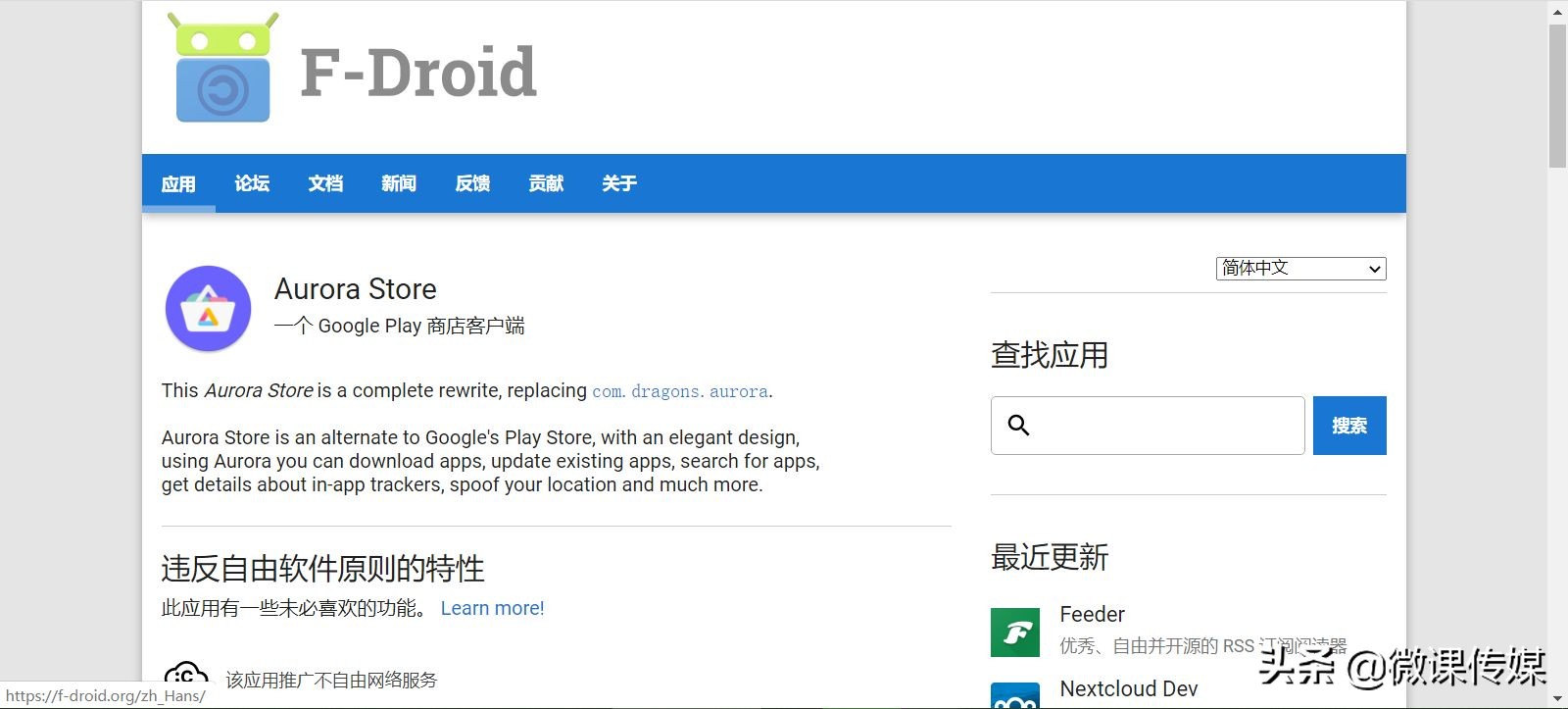Click the F-Droid title text
1568x709 pixels.
(x=418, y=73)
